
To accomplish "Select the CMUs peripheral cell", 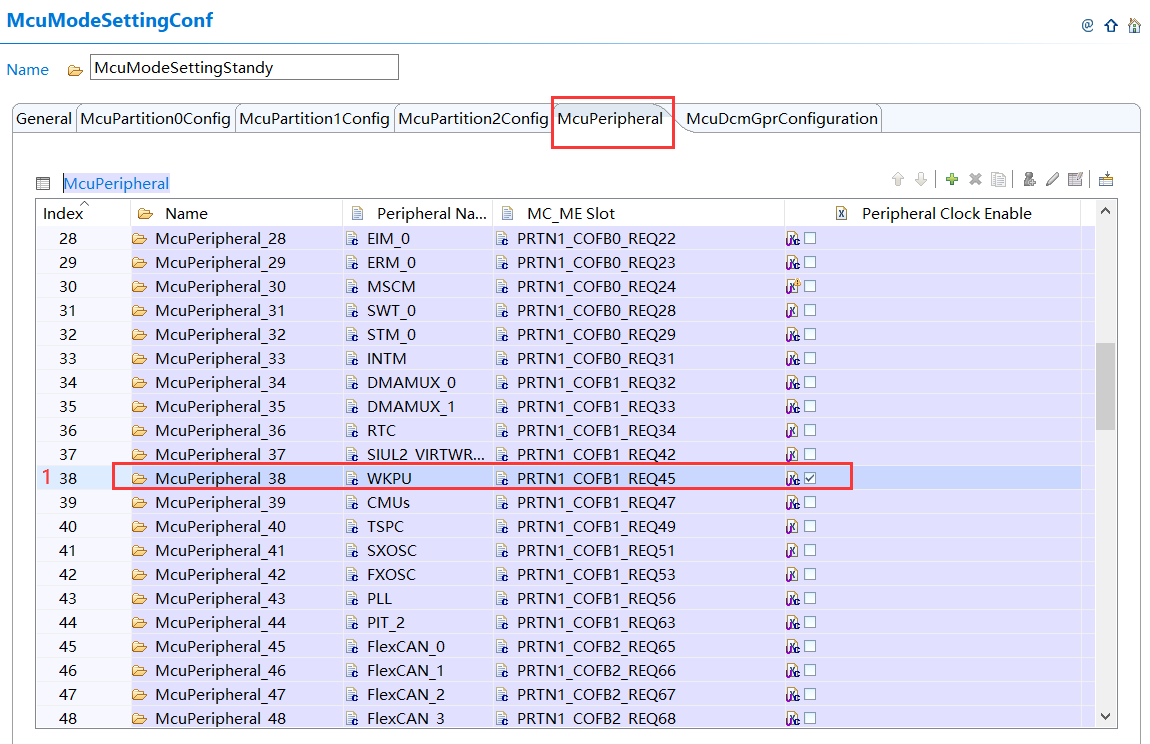I will point(388,503).
